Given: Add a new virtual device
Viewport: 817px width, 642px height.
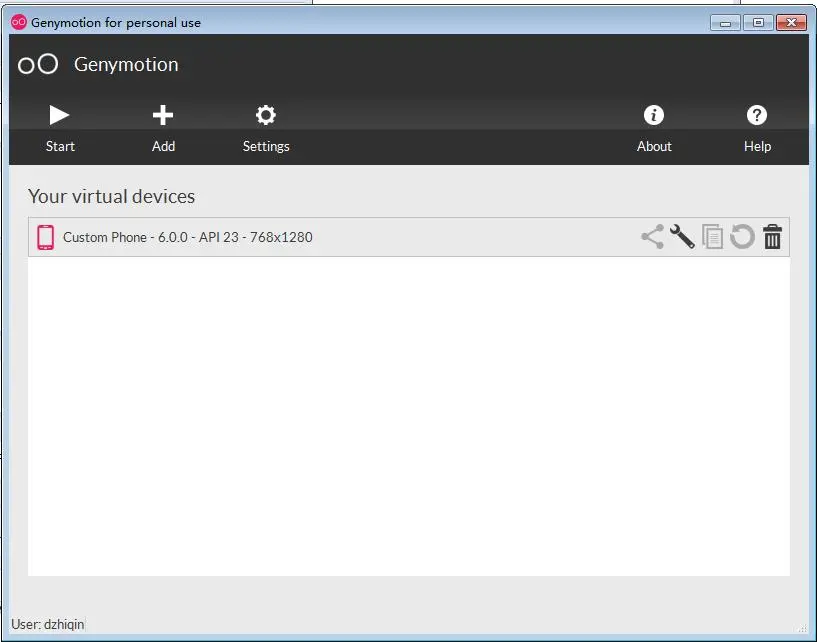Looking at the screenshot, I should pos(163,128).
